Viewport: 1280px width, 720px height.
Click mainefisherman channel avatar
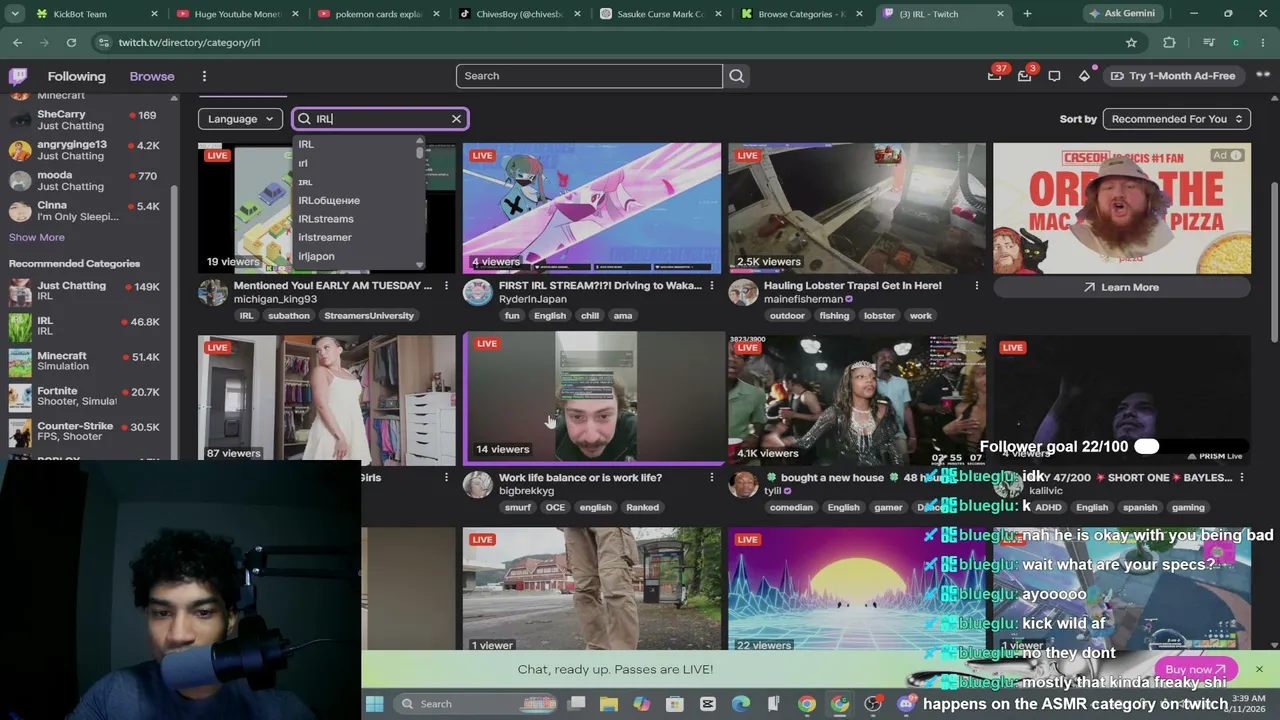743,293
